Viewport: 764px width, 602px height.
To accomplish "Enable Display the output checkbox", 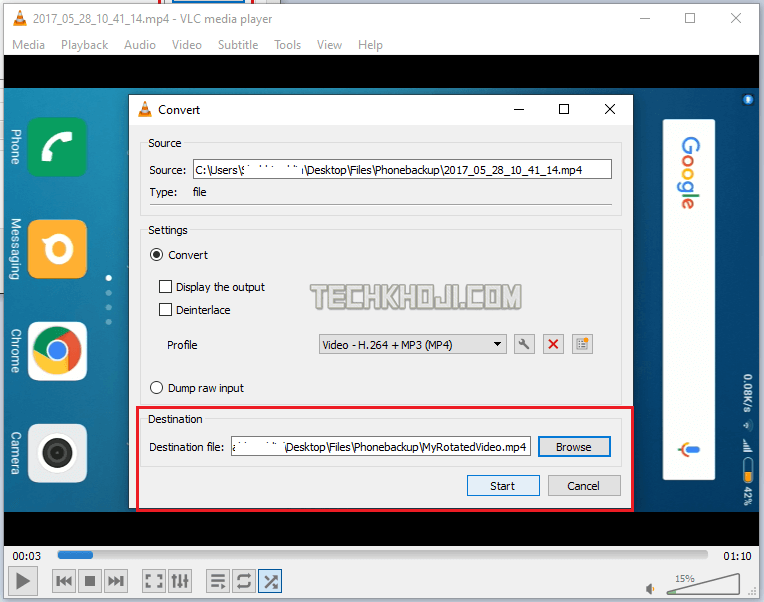I will coord(165,286).
